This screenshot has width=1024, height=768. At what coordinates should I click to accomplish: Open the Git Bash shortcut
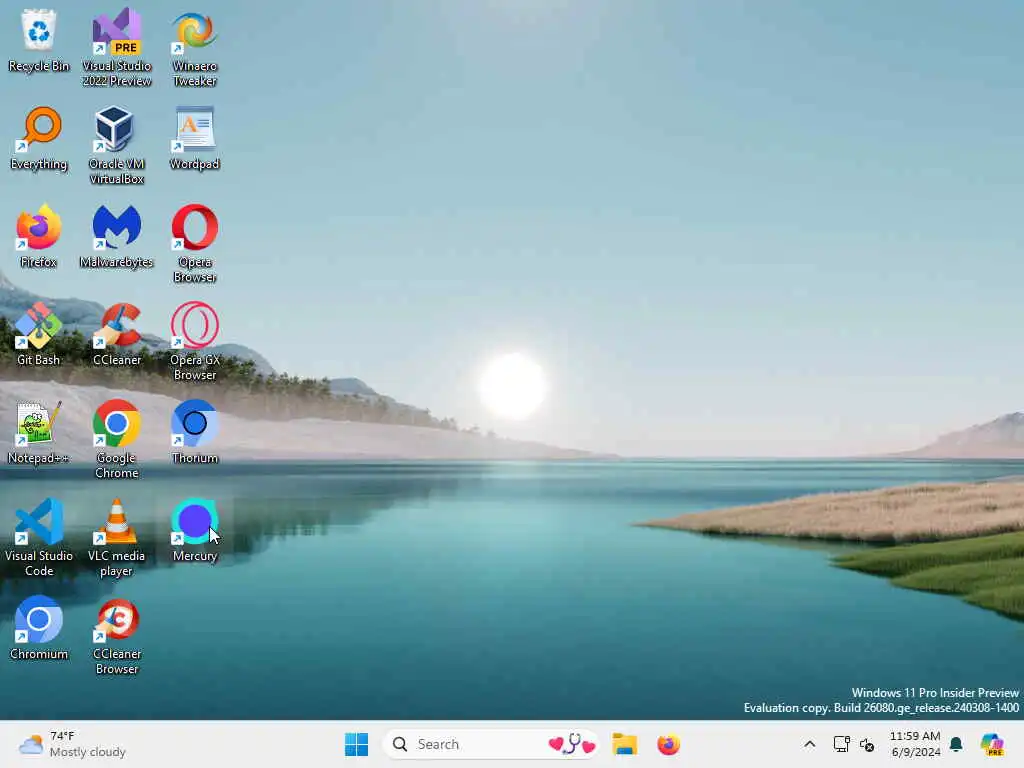(39, 335)
